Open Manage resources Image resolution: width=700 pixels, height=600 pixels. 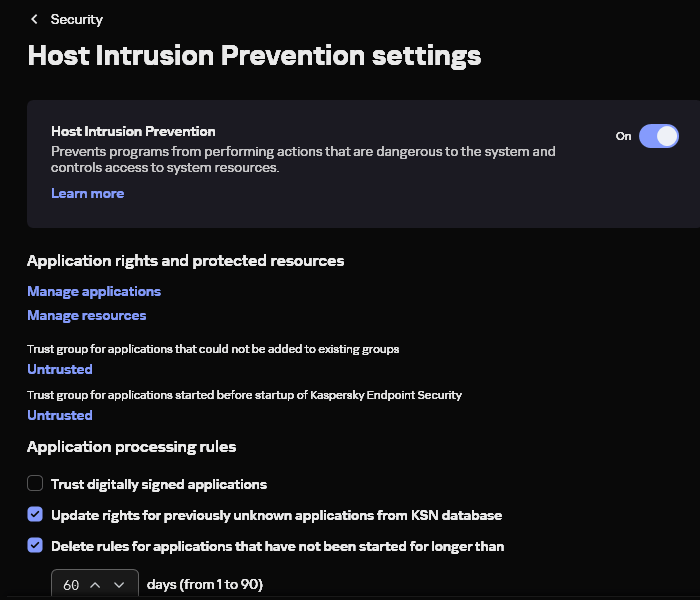point(86,315)
